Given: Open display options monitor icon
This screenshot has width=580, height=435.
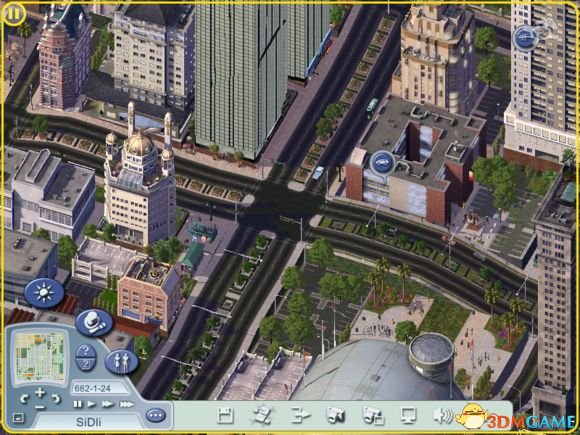Looking at the screenshot, I should [409, 415].
